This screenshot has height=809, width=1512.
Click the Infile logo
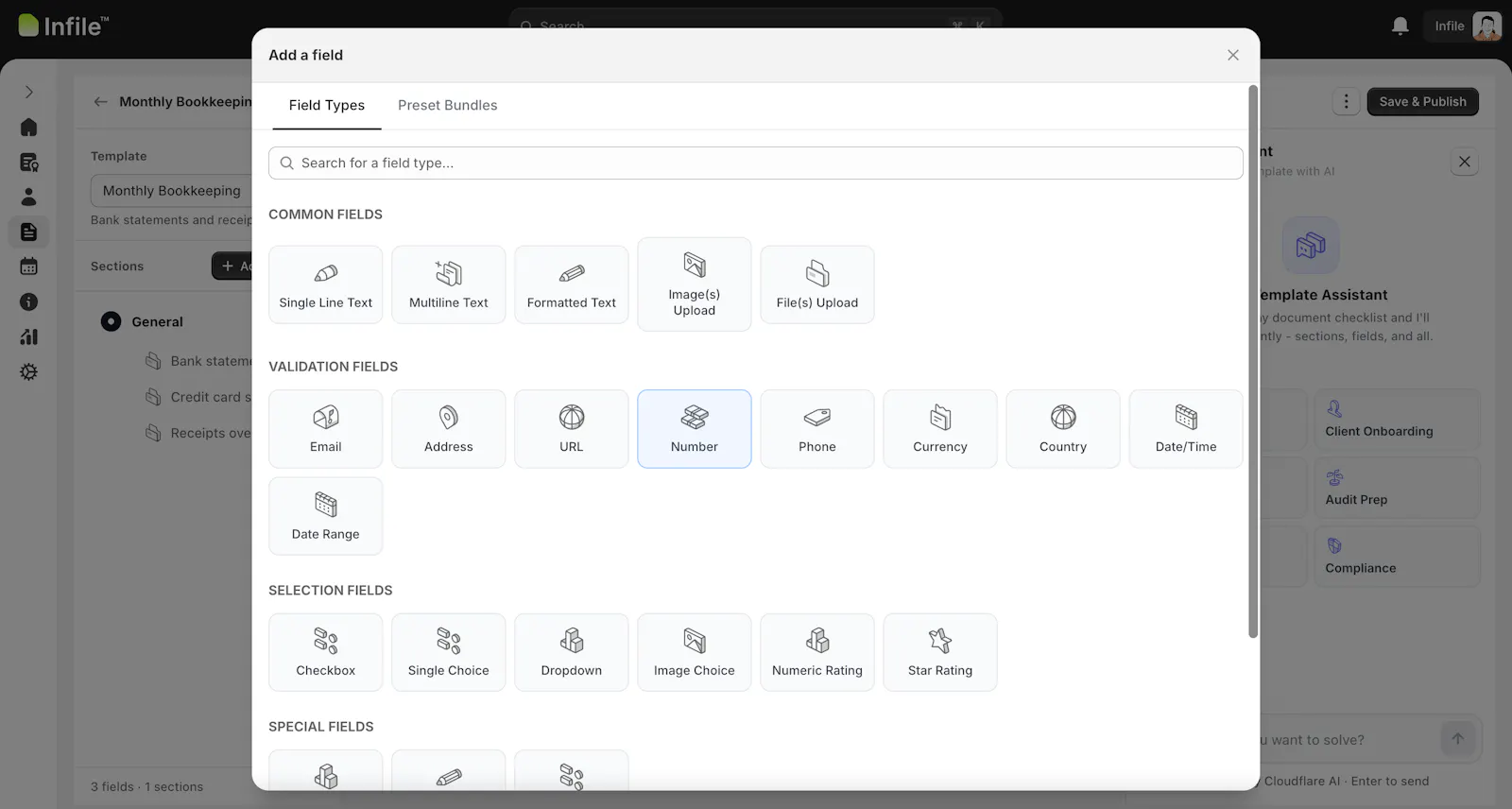[x=63, y=26]
